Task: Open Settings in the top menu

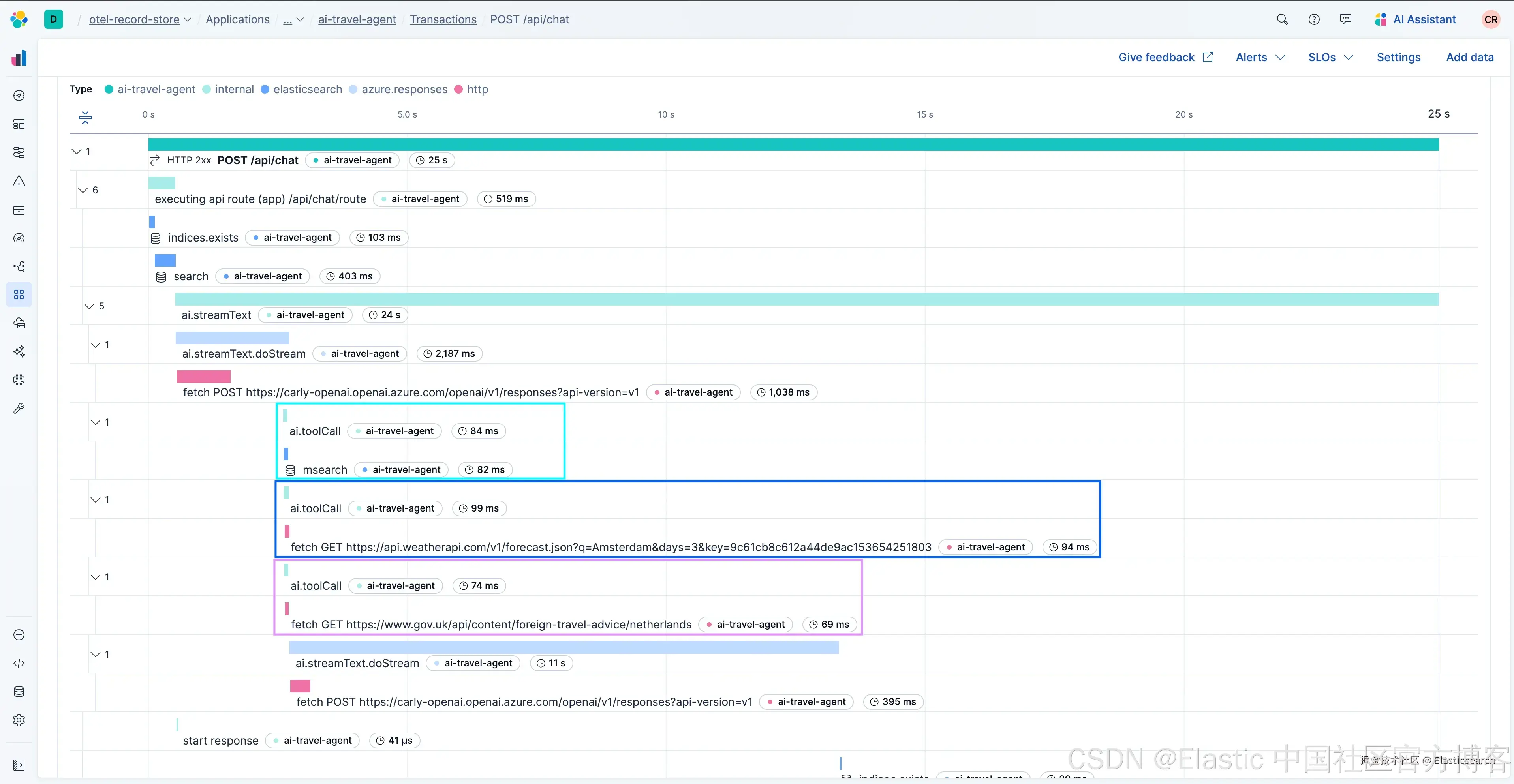Action: pos(1398,57)
